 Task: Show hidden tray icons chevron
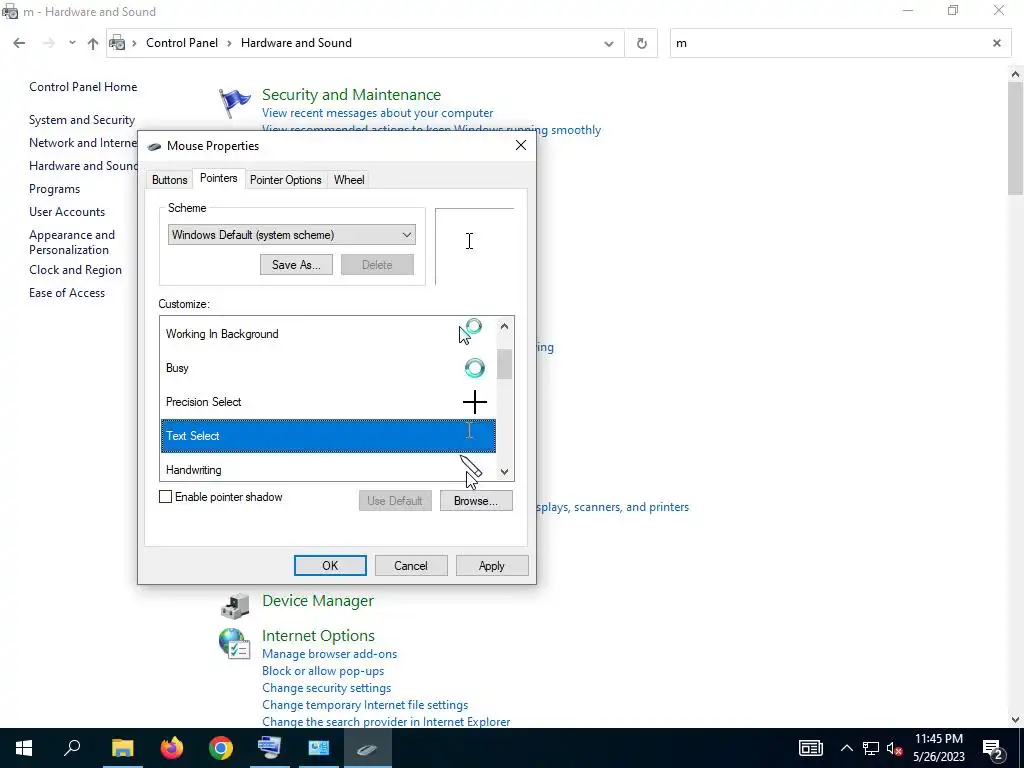point(846,748)
